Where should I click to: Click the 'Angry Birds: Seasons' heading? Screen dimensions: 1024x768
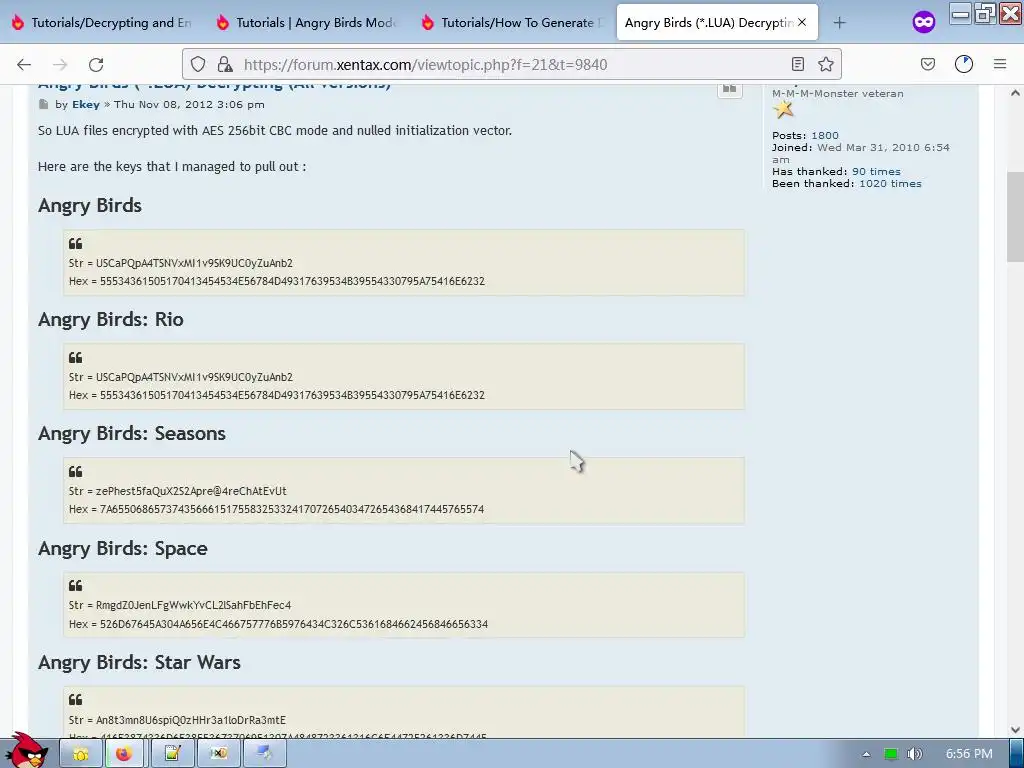click(x=131, y=434)
